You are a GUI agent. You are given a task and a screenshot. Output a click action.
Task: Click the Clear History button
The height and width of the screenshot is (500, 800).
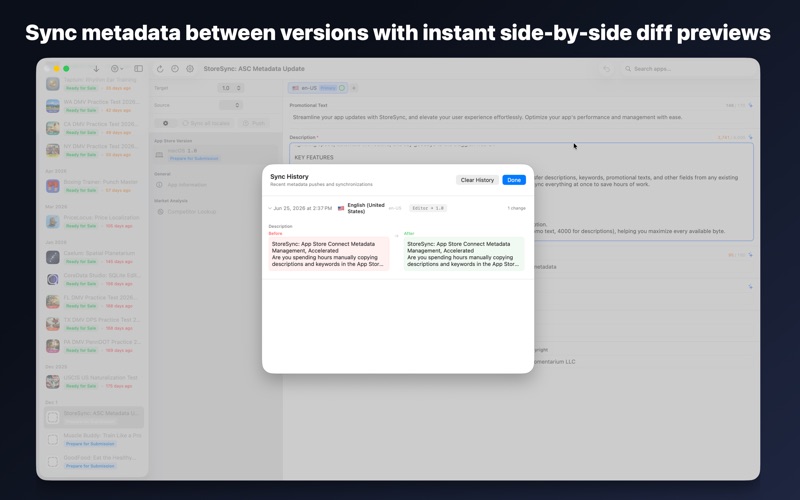tap(477, 180)
